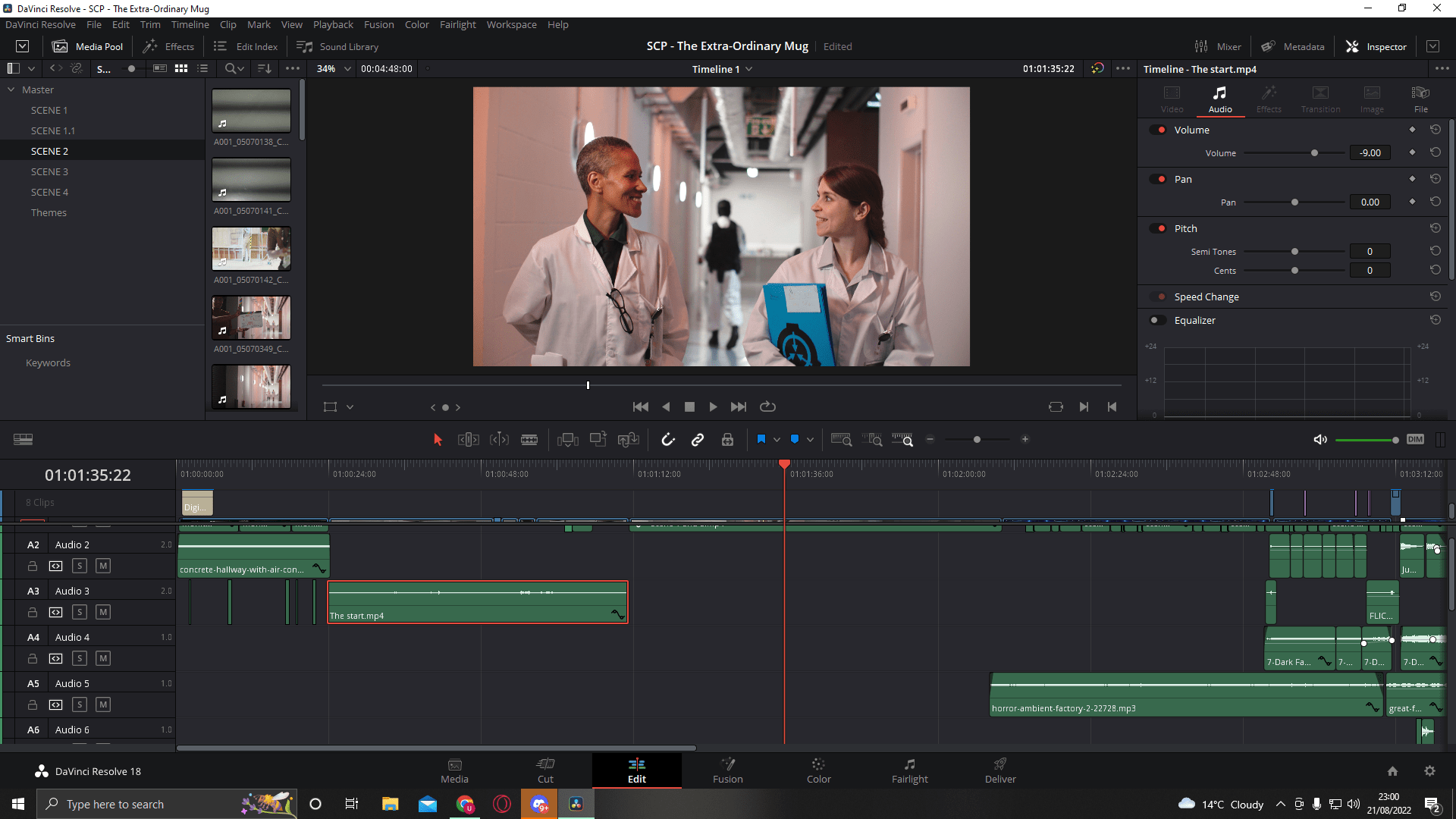The image size is (1456, 819).
Task: Select the arrow Selection mode tool
Action: coord(438,440)
